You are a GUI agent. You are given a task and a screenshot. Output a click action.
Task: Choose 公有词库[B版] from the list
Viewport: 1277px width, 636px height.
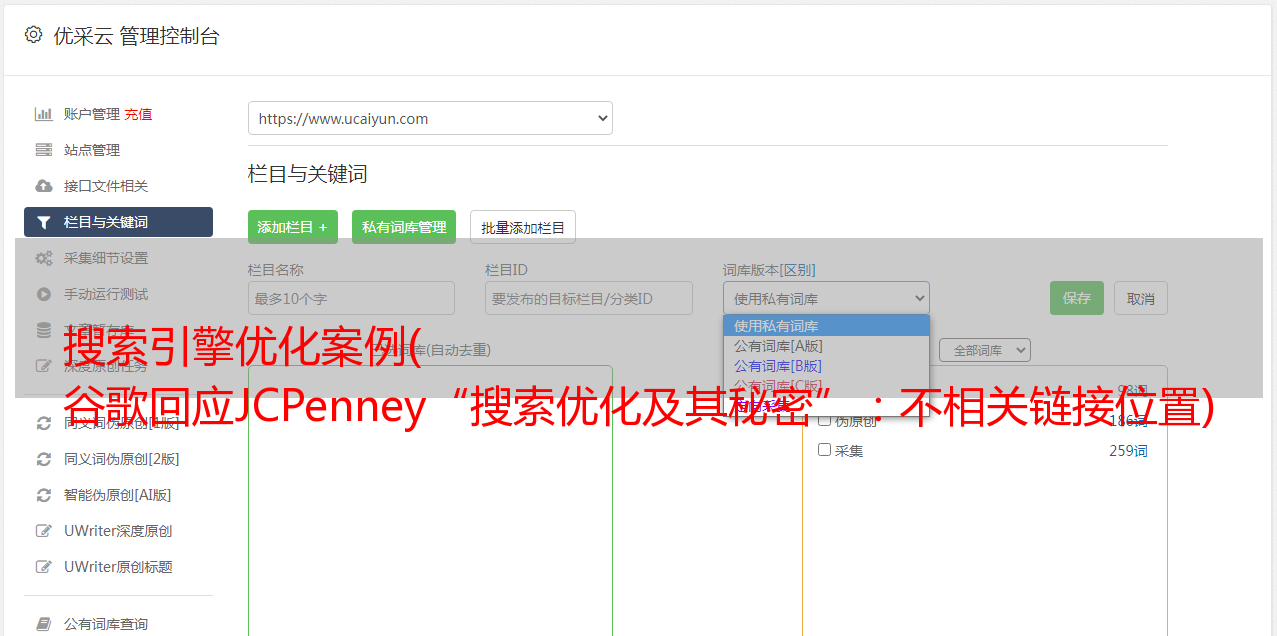pyautogui.click(x=826, y=366)
